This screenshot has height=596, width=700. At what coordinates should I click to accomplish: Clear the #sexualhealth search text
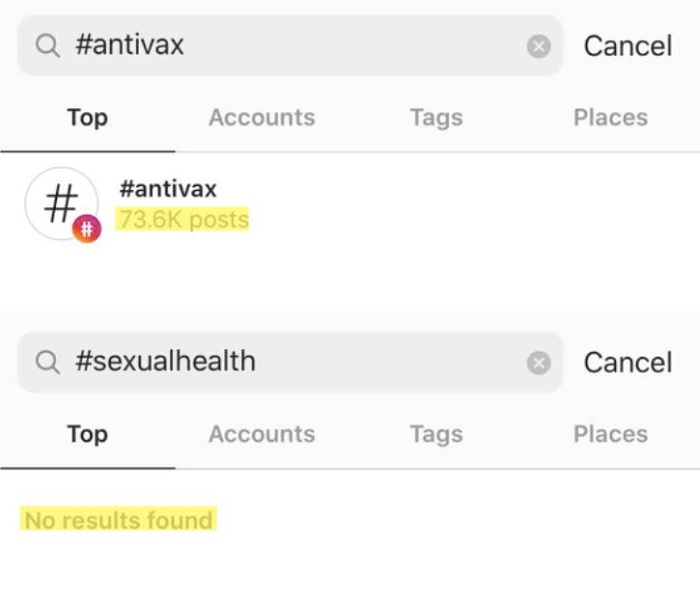[538, 362]
